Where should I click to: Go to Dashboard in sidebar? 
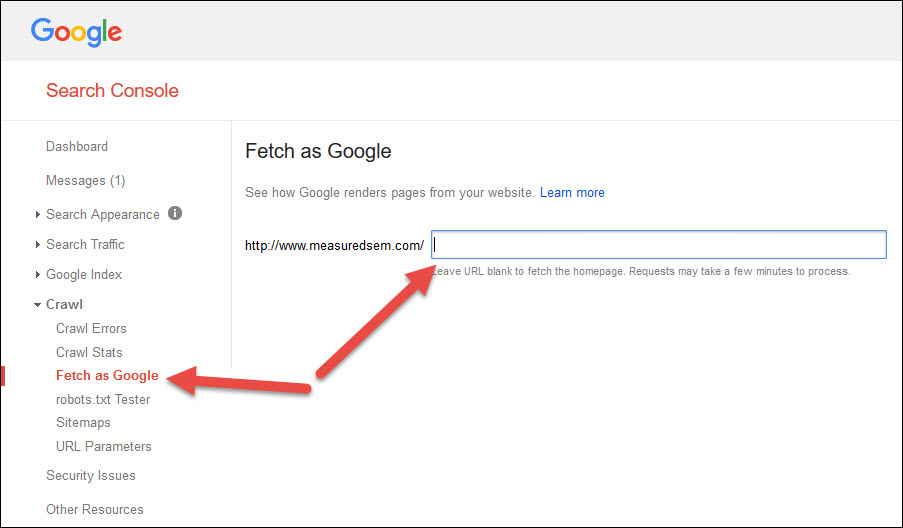[77, 147]
